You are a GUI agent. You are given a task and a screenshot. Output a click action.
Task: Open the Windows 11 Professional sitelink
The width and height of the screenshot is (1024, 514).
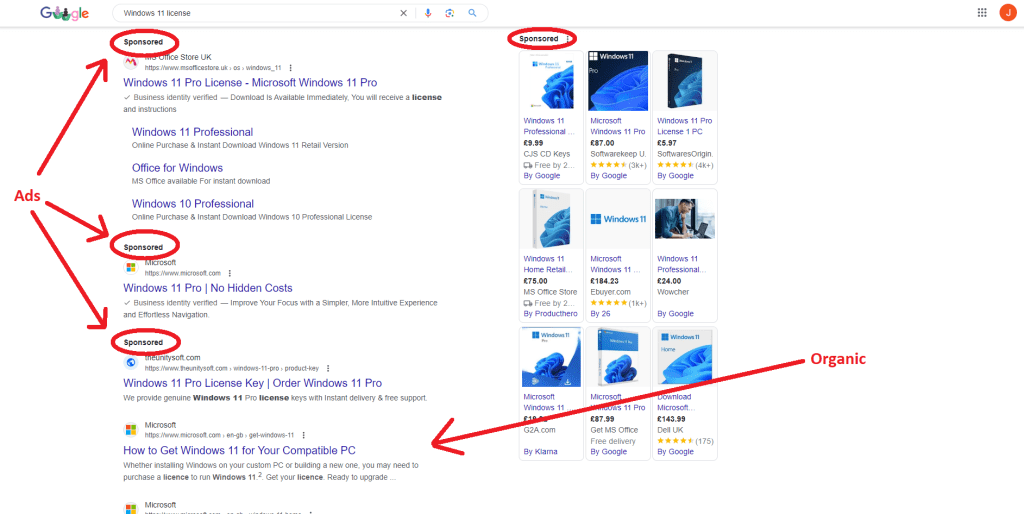pos(193,133)
